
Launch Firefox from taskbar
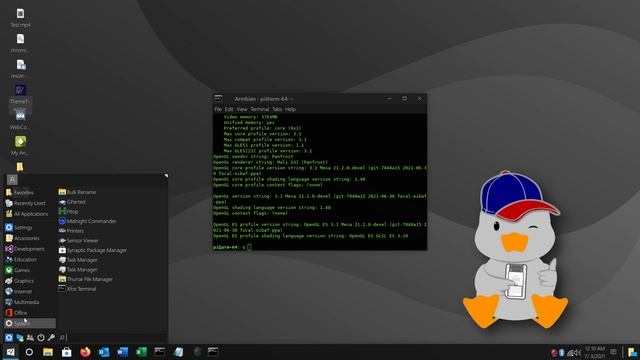tap(85, 352)
